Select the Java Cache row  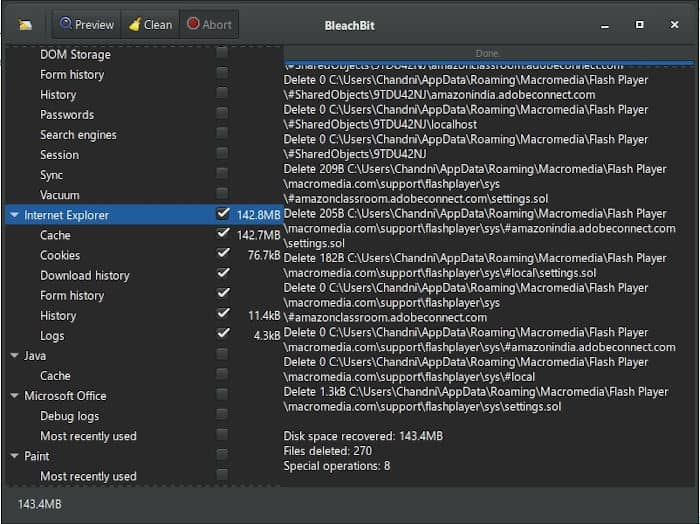(144, 376)
